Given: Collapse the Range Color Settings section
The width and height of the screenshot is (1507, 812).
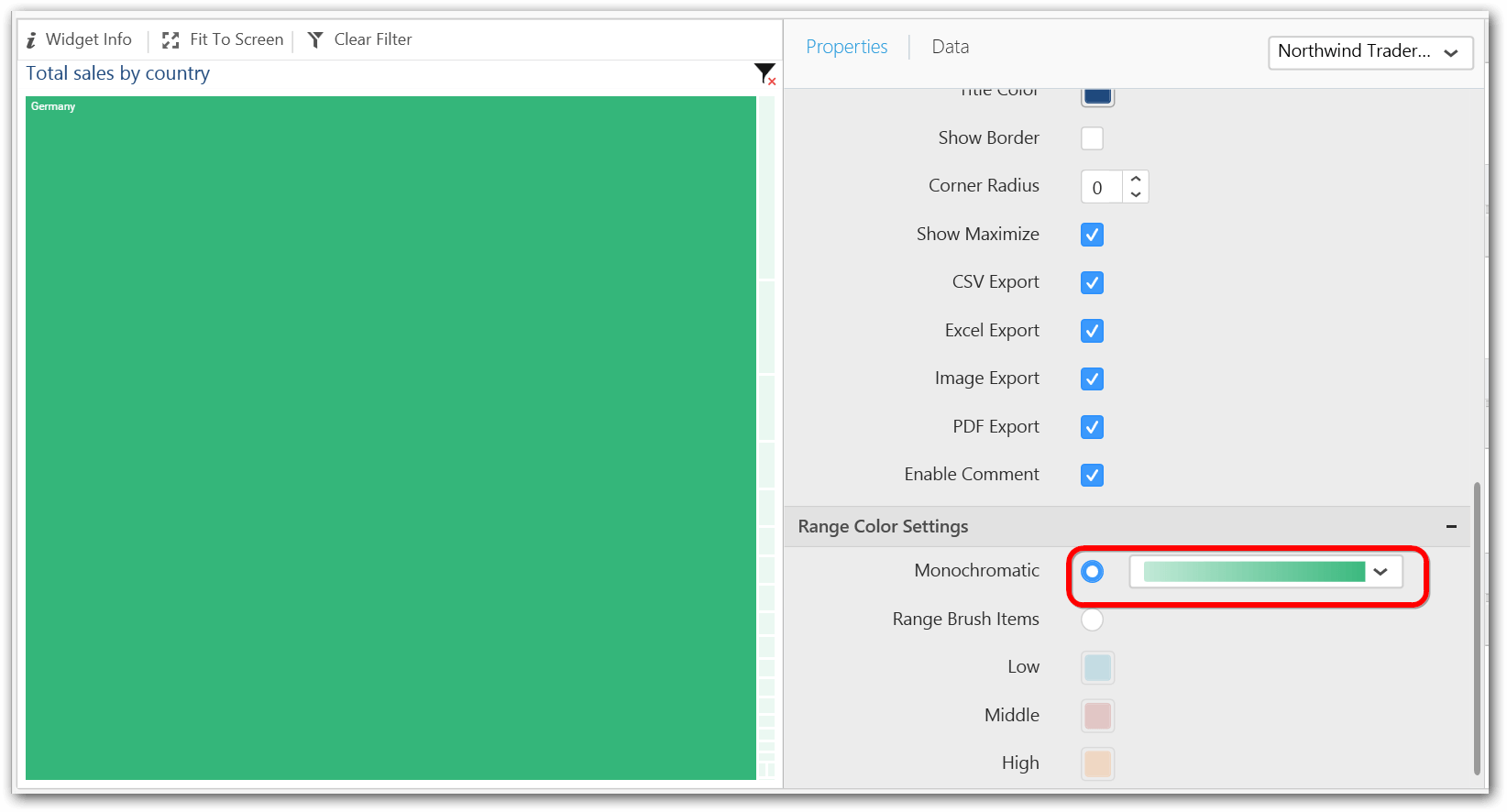Looking at the screenshot, I should point(1451,527).
